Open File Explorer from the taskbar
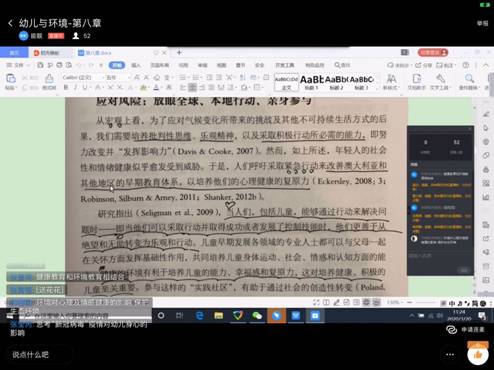 pos(219,316)
